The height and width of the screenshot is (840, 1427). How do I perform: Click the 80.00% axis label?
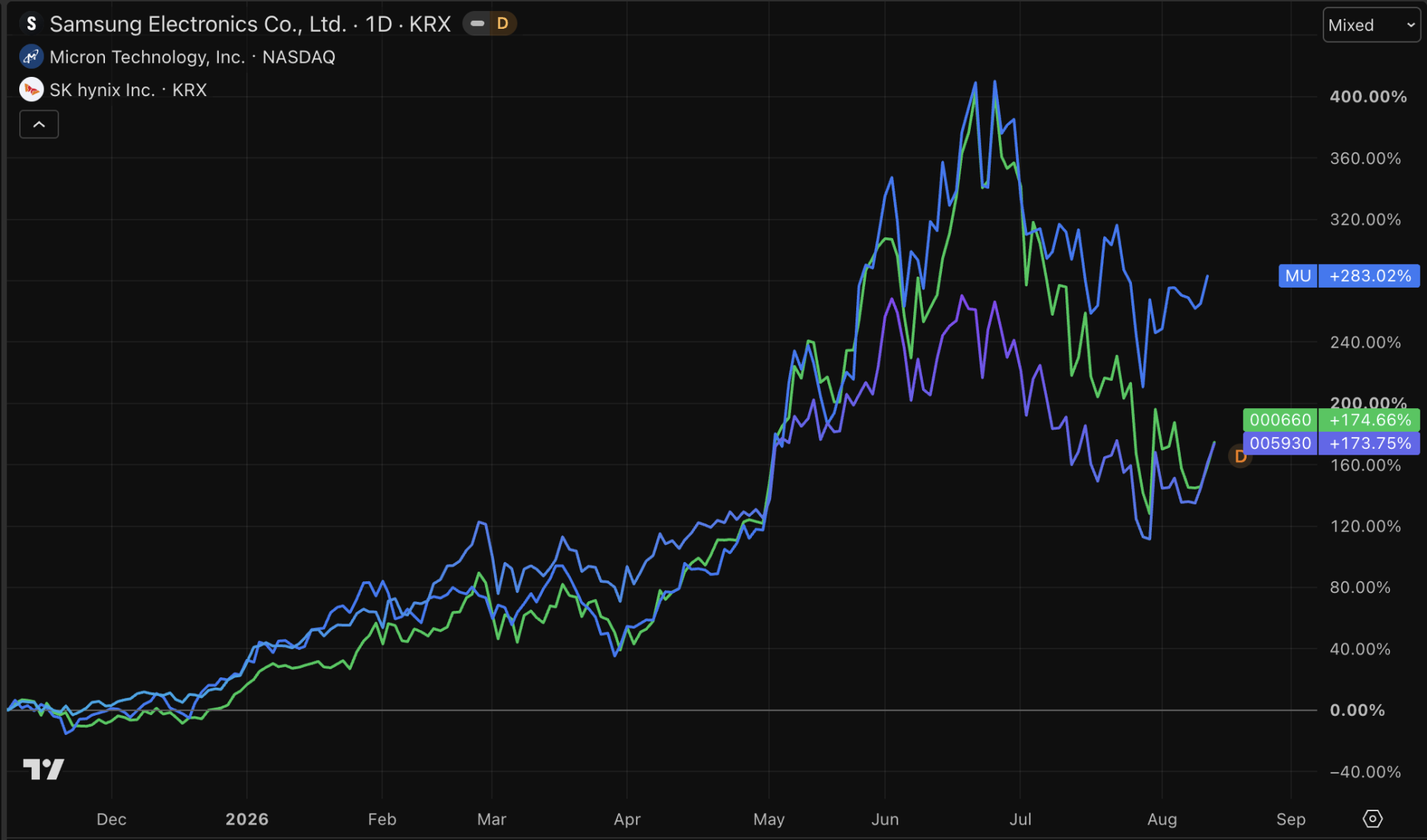coord(1360,588)
